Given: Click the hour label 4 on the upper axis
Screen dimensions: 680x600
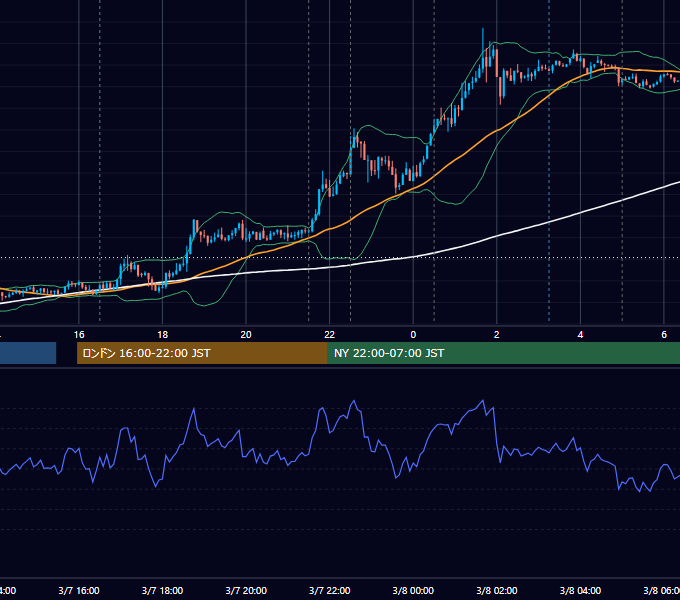Looking at the screenshot, I should click(580, 335).
